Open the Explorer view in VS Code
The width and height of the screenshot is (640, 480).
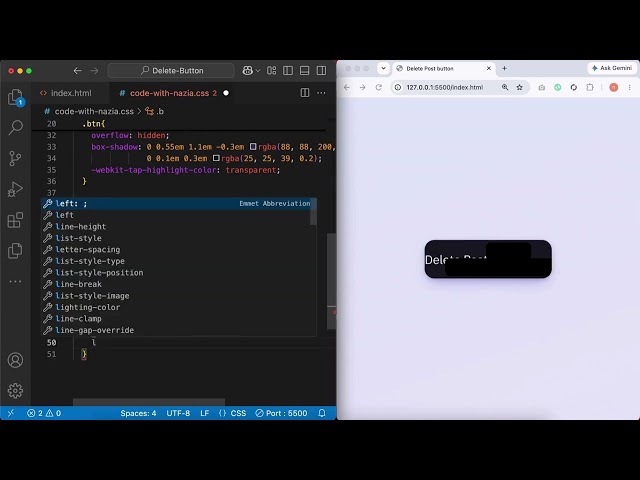tap(16, 97)
